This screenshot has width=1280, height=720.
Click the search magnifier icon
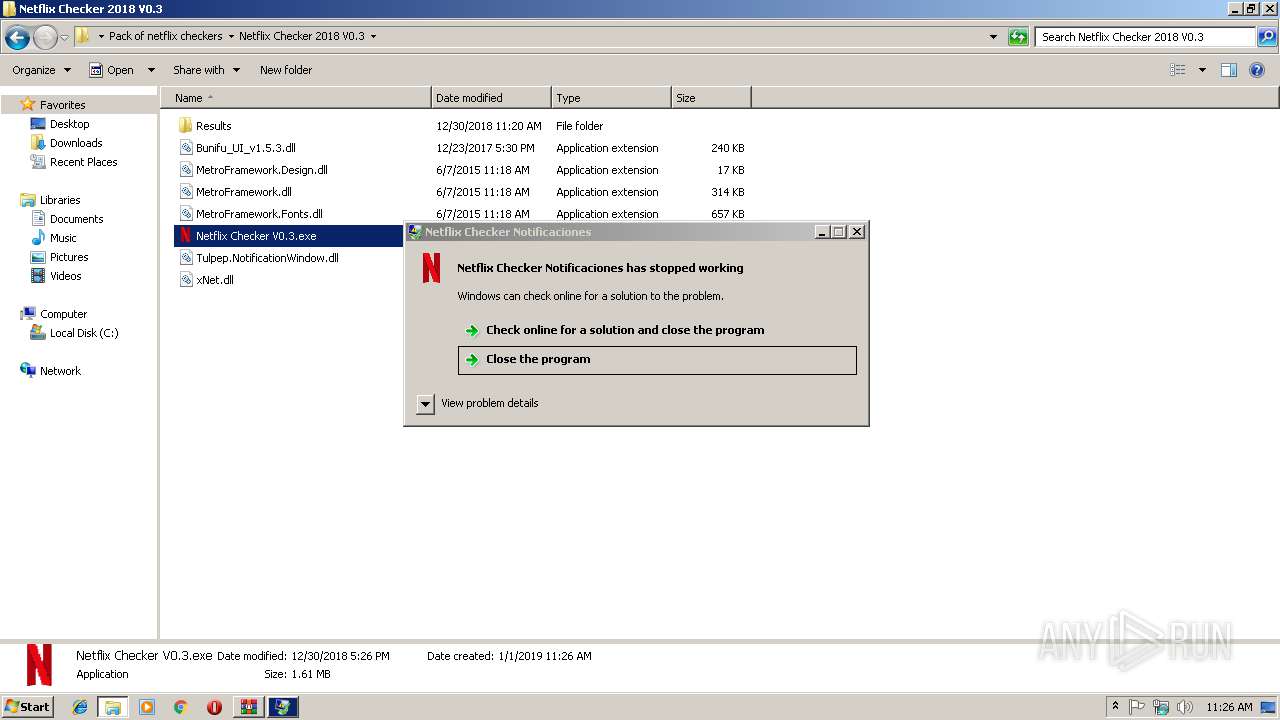point(1267,37)
